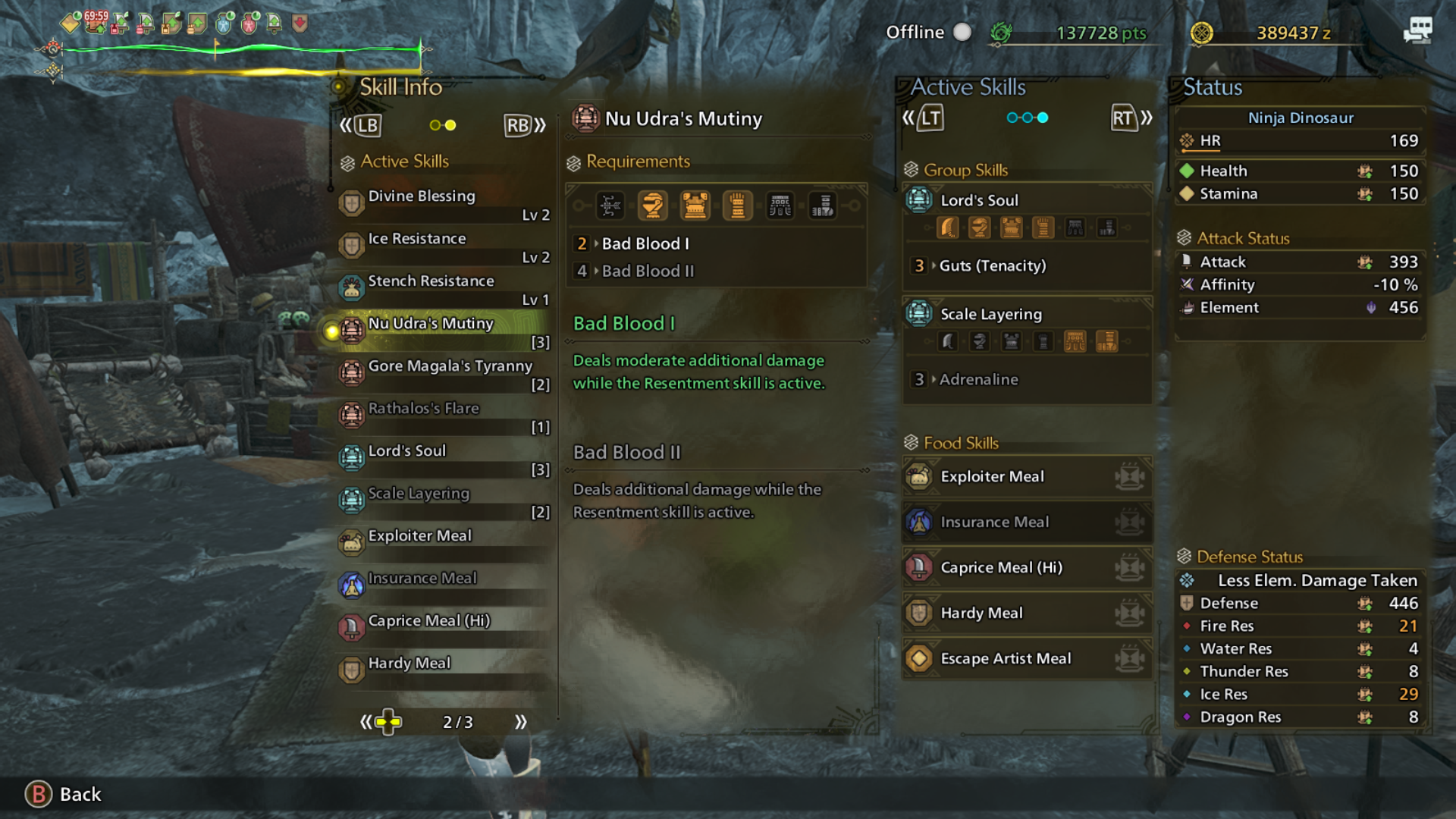Click the zenny coin icon

1202,33
